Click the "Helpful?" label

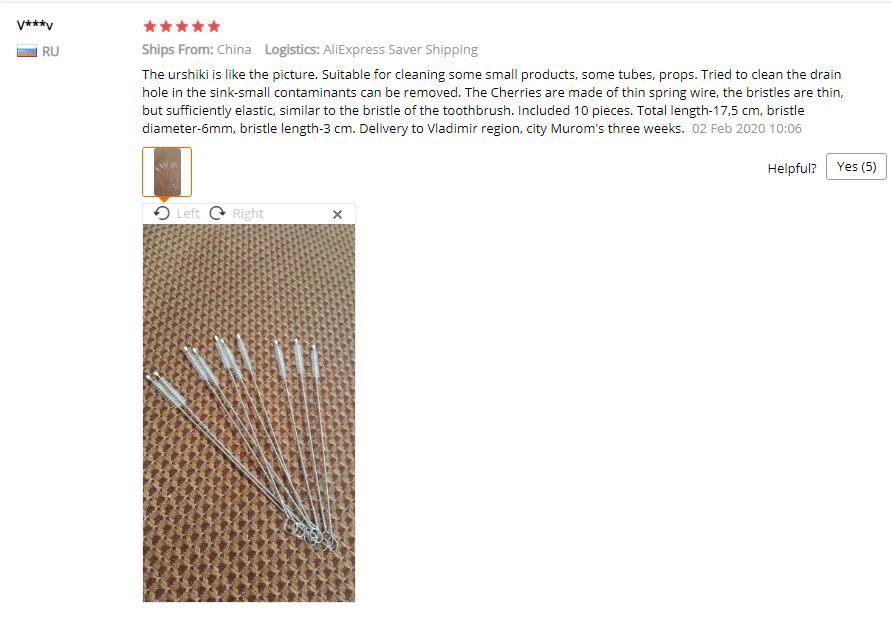pyautogui.click(x=792, y=168)
